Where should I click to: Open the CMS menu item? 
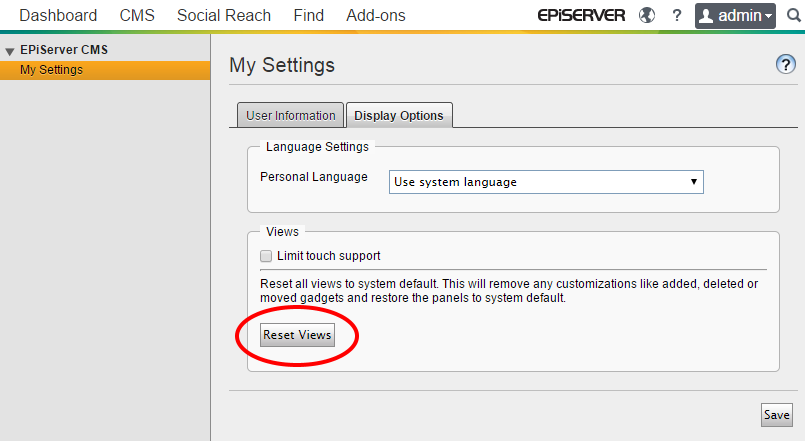(x=137, y=15)
